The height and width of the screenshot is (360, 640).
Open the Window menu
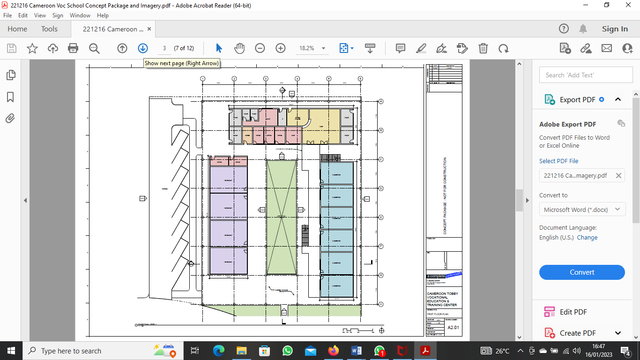pyautogui.click(x=80, y=16)
